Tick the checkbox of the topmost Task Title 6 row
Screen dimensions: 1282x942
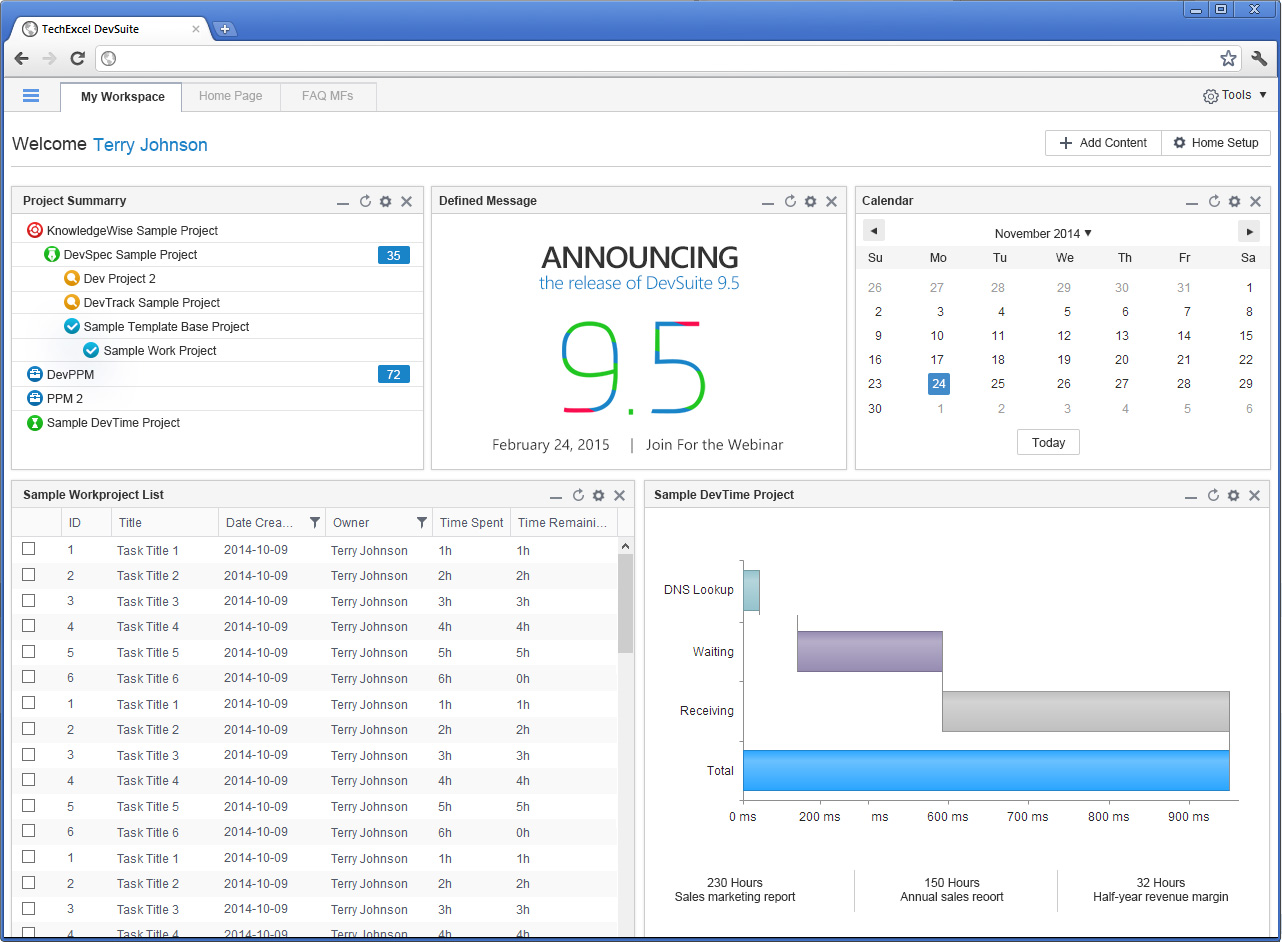point(29,677)
